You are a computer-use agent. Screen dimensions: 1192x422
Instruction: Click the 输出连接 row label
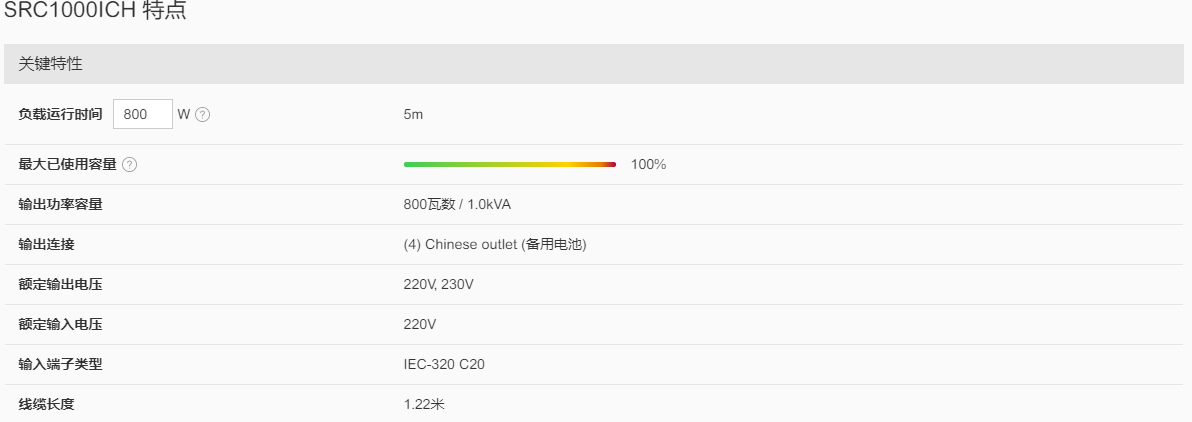point(46,245)
